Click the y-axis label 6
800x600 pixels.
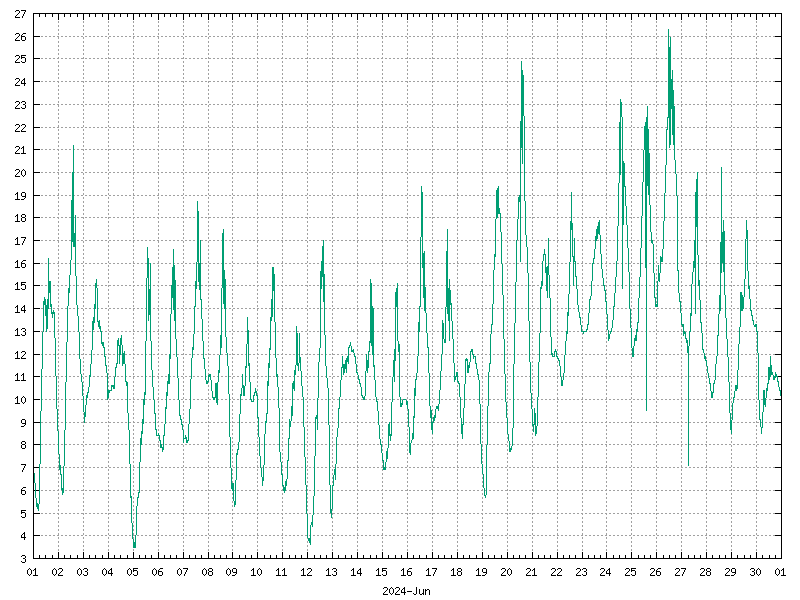tap(23, 491)
